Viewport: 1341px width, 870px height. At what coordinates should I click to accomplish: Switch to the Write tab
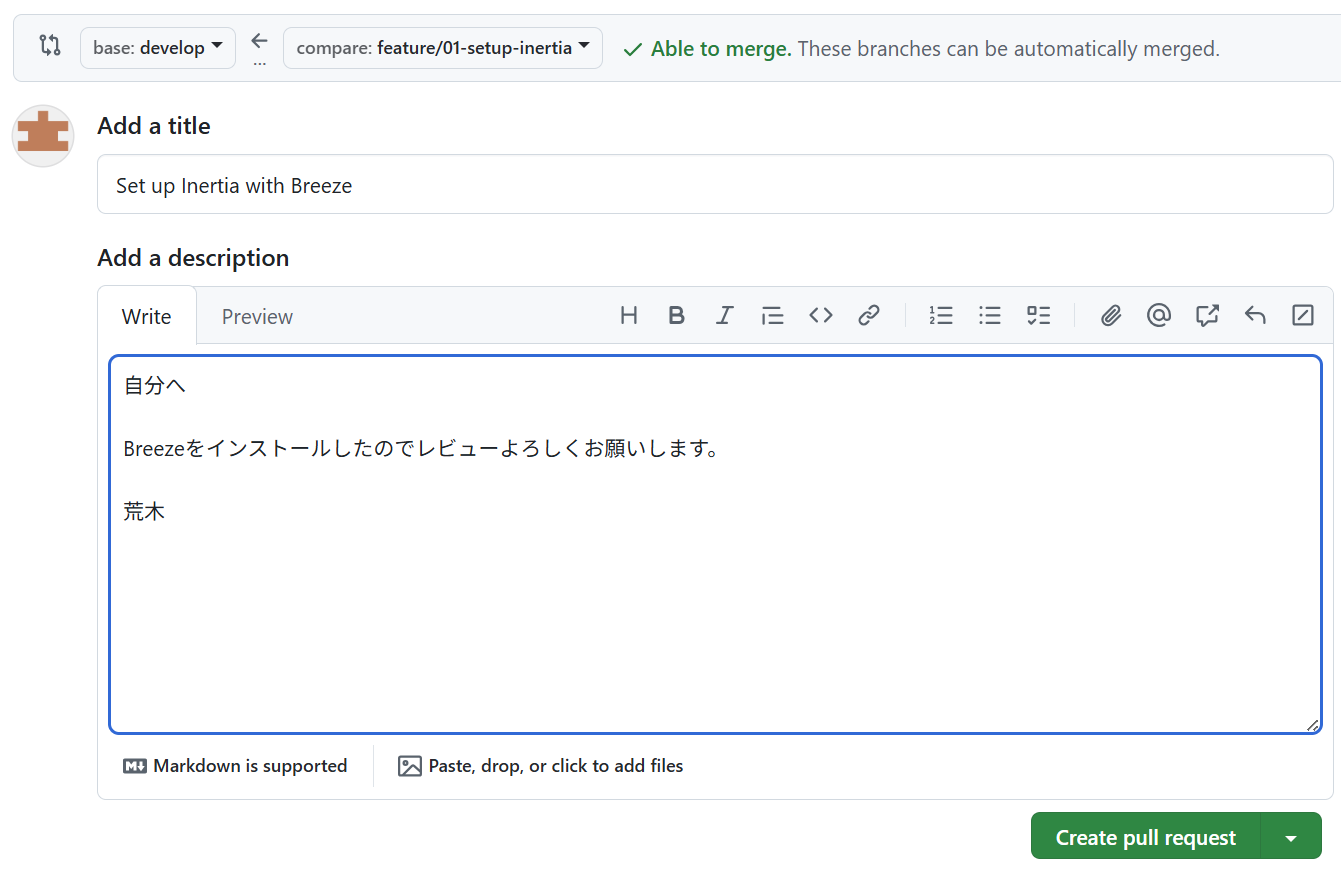(x=147, y=316)
